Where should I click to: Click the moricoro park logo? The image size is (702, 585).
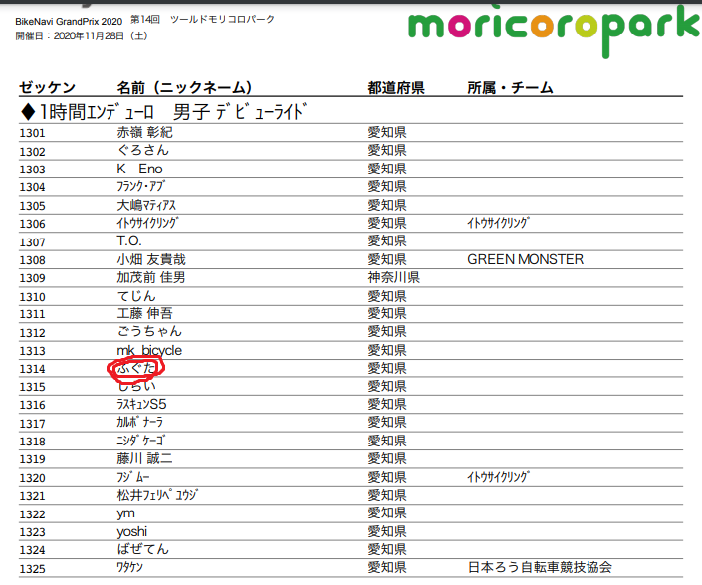pos(554,30)
